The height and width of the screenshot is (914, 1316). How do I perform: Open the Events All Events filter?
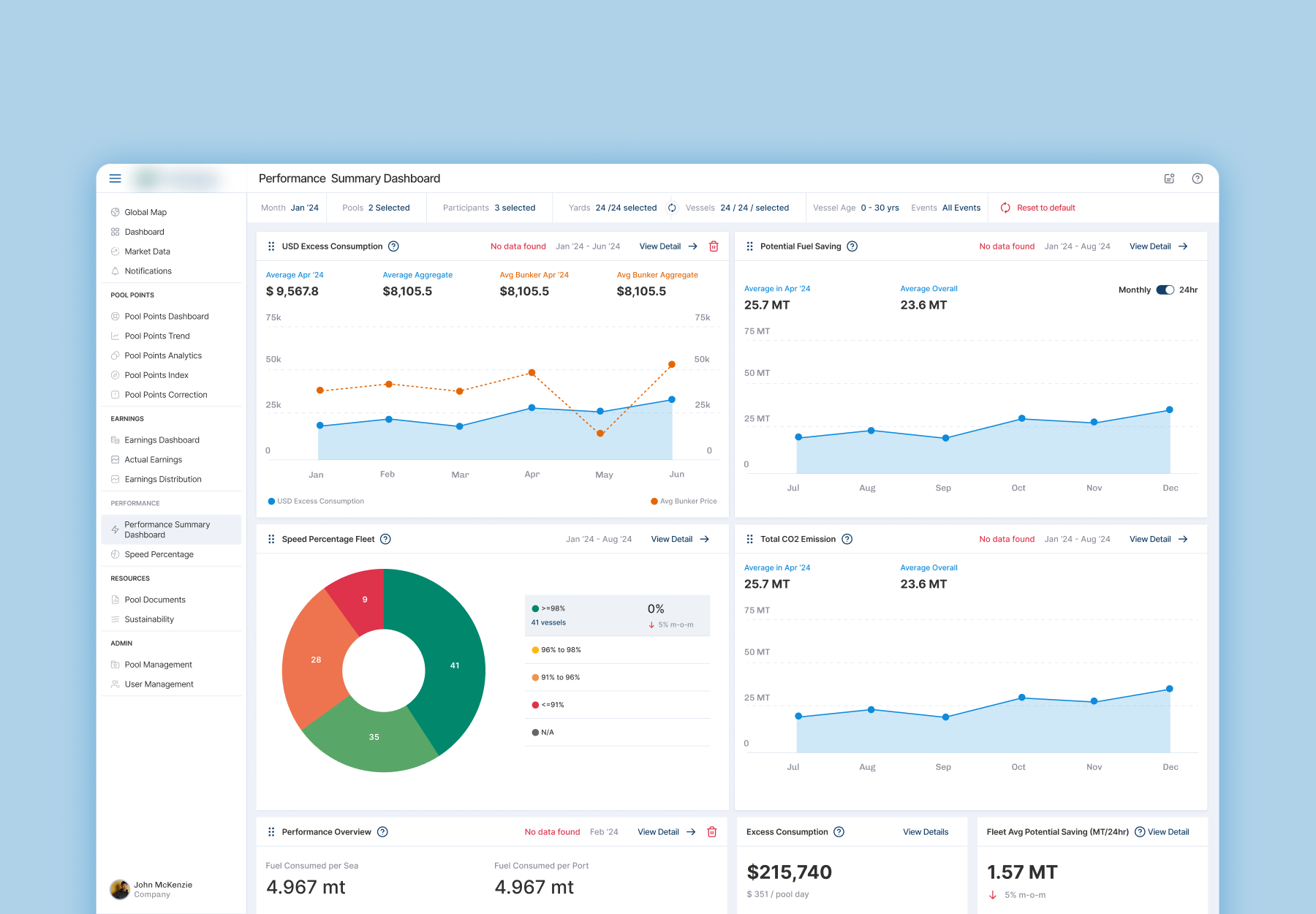[x=946, y=208]
